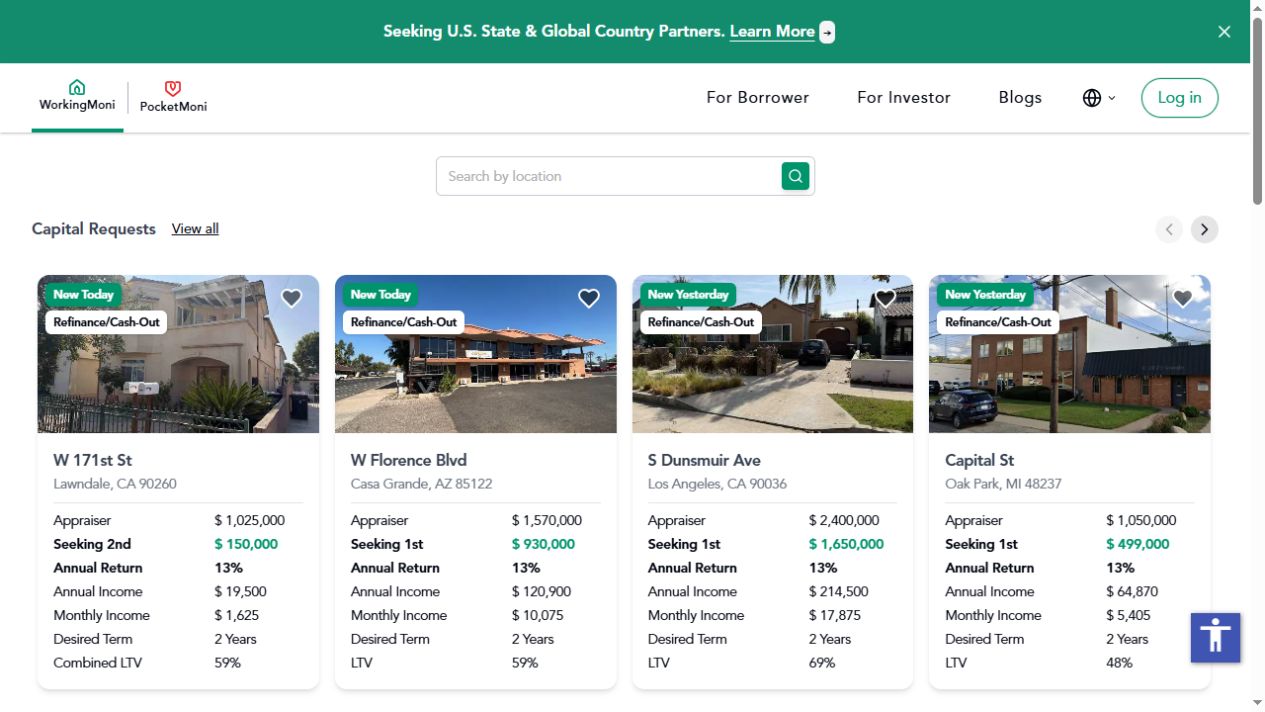Click the page vertical scrollbar
Viewport: 1265px width, 712px height.
tap(1257, 110)
